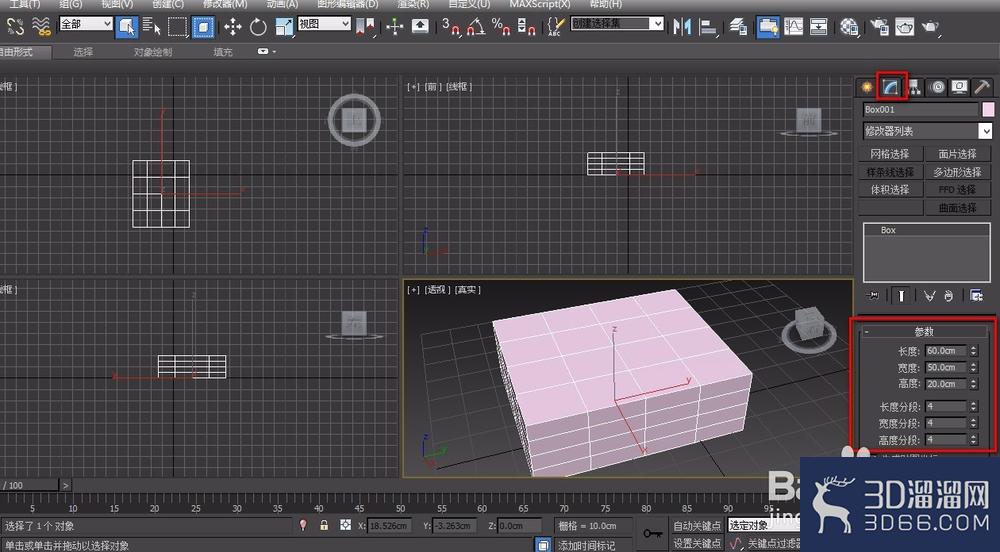
Task: Open the pink object color swatch
Action: point(988,110)
